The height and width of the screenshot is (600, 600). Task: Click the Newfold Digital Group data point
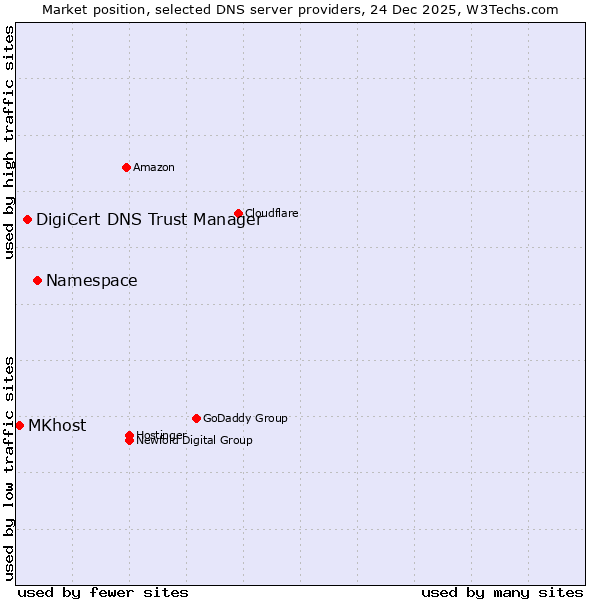click(x=129, y=441)
